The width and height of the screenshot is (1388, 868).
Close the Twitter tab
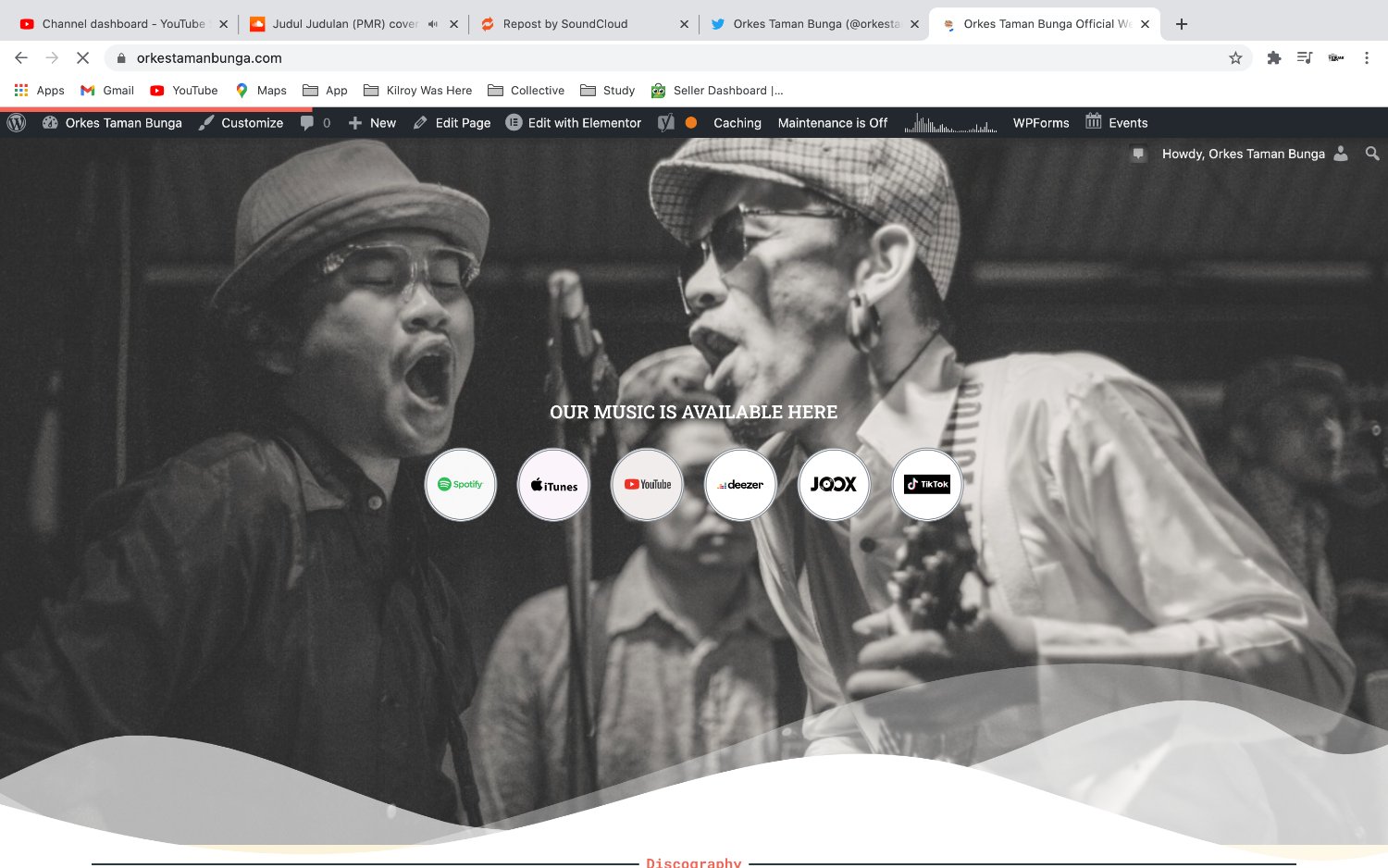click(x=914, y=24)
